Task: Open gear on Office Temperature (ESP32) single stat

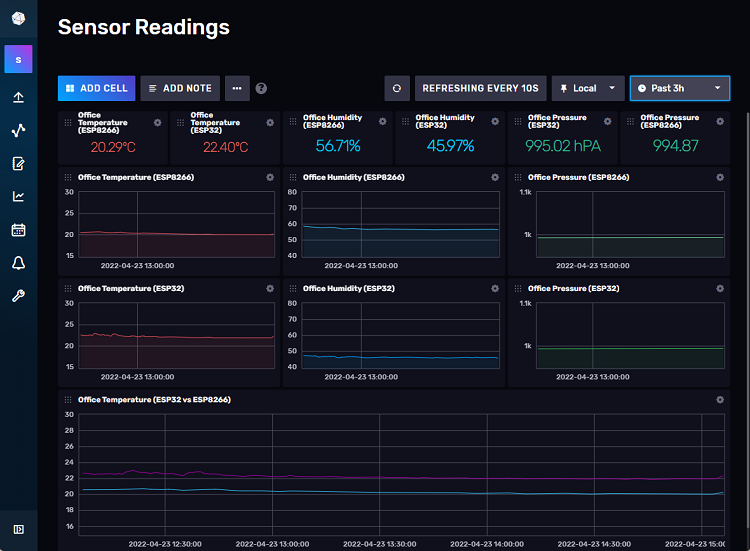Action: (x=270, y=123)
